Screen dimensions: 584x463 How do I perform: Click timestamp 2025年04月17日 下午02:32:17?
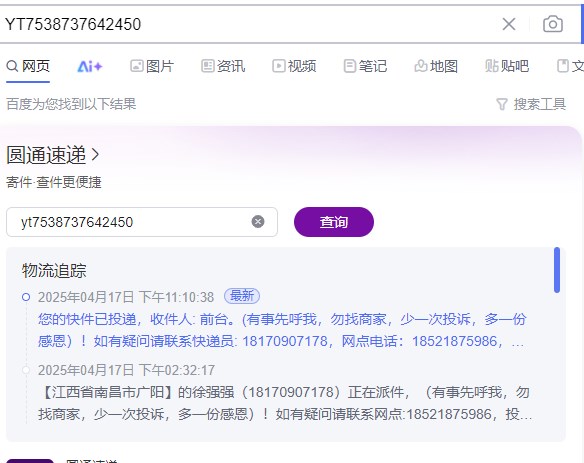pyautogui.click(x=126, y=370)
